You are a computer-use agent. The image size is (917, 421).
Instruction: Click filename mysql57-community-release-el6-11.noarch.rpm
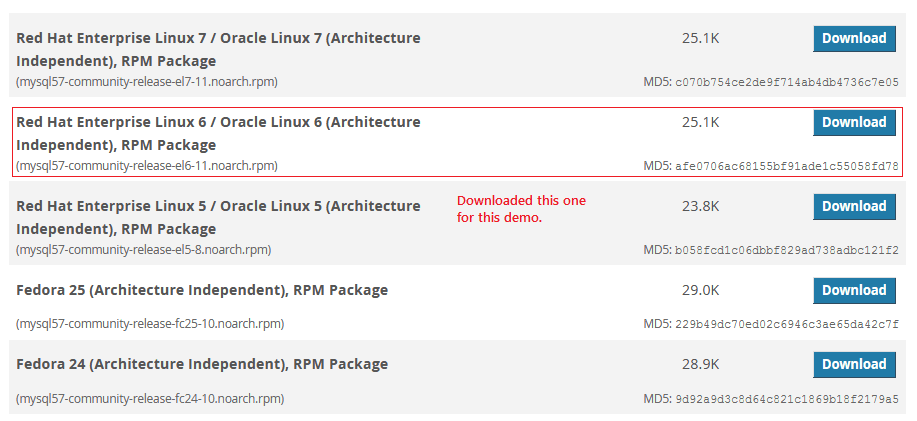point(147,165)
